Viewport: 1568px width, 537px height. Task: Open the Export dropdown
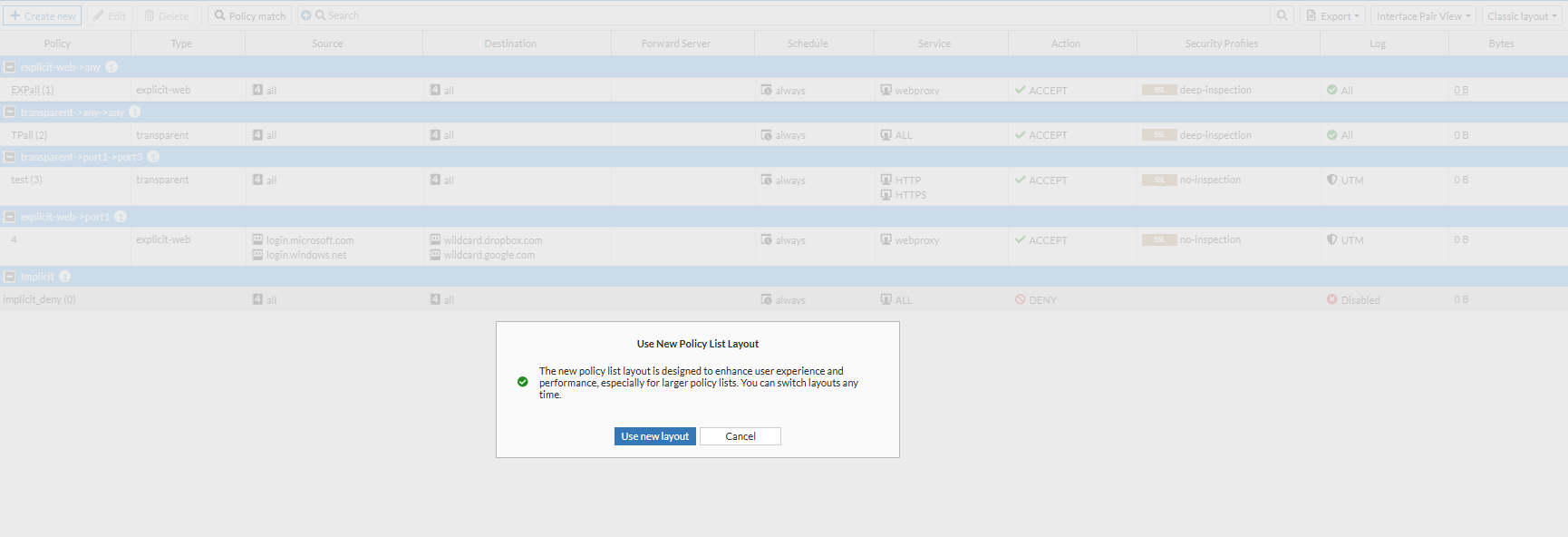(1332, 15)
